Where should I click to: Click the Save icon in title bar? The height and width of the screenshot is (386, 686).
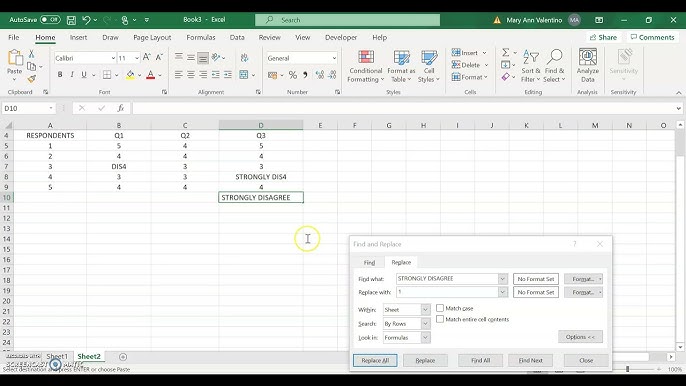pos(71,20)
